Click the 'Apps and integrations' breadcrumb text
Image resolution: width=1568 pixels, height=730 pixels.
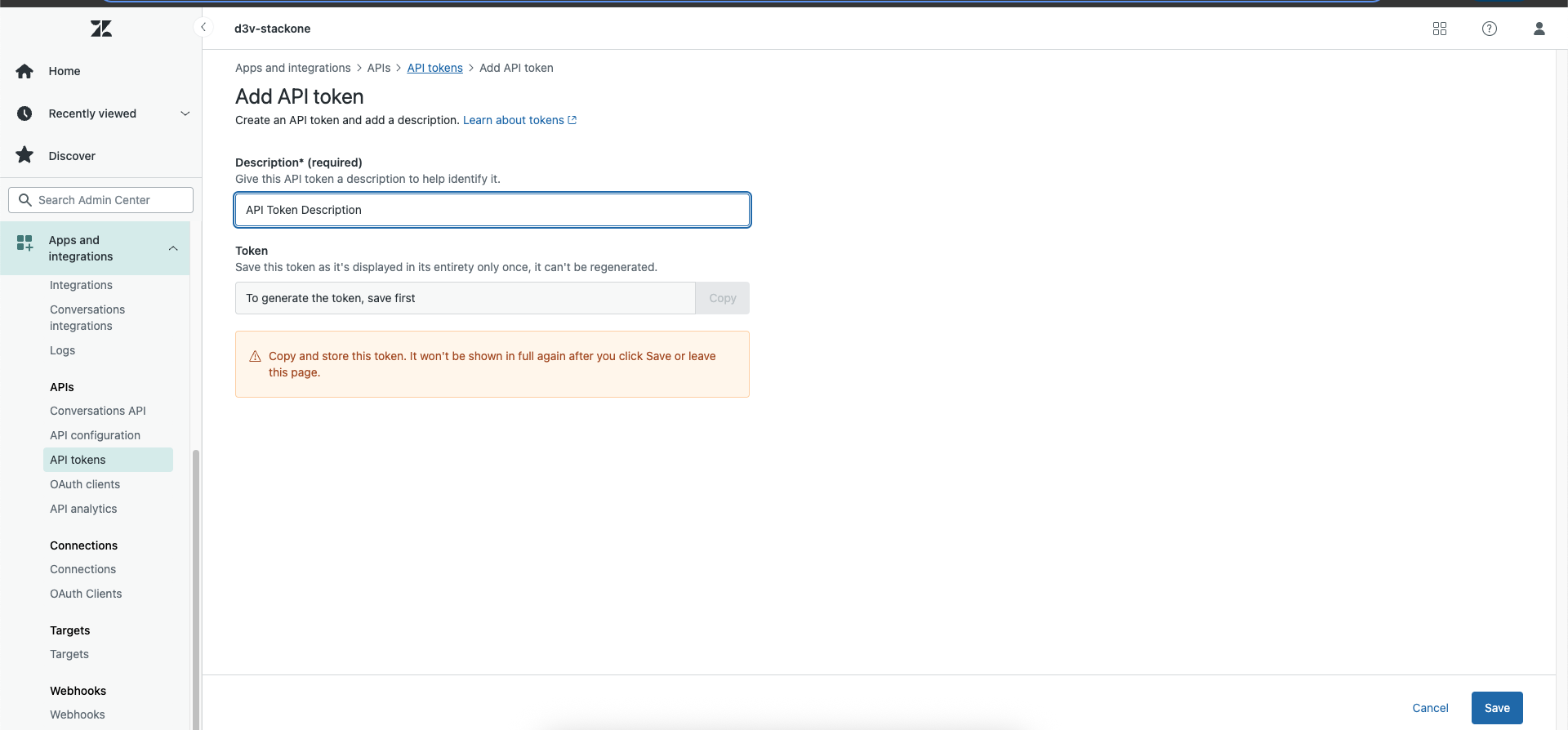[x=292, y=68]
